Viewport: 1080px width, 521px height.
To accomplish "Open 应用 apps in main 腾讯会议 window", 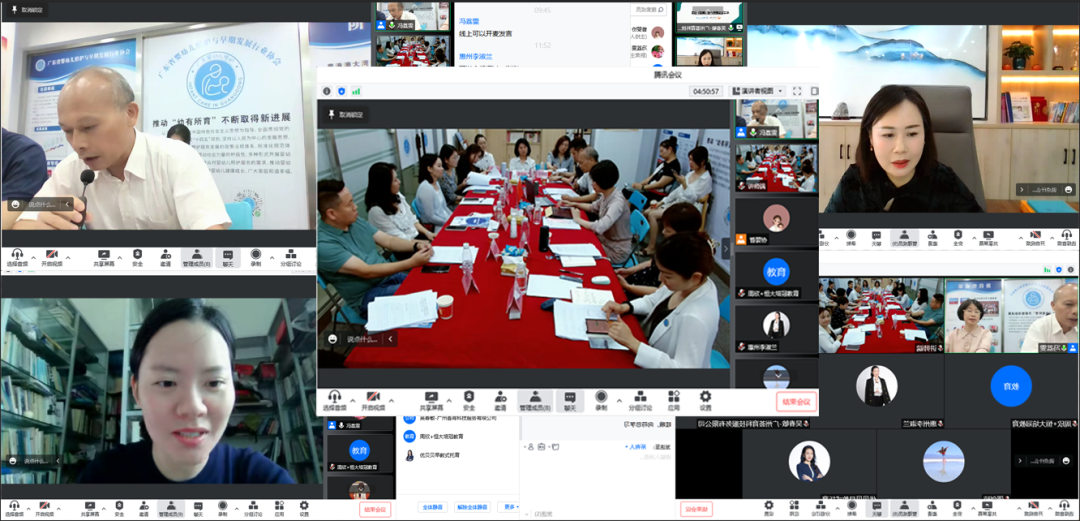I will [x=674, y=400].
